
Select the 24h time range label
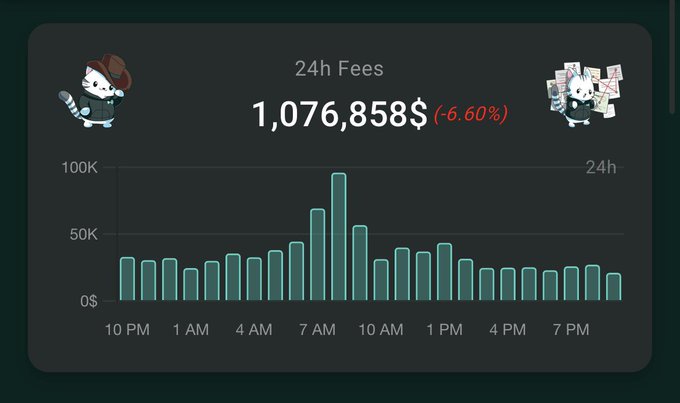[601, 167]
